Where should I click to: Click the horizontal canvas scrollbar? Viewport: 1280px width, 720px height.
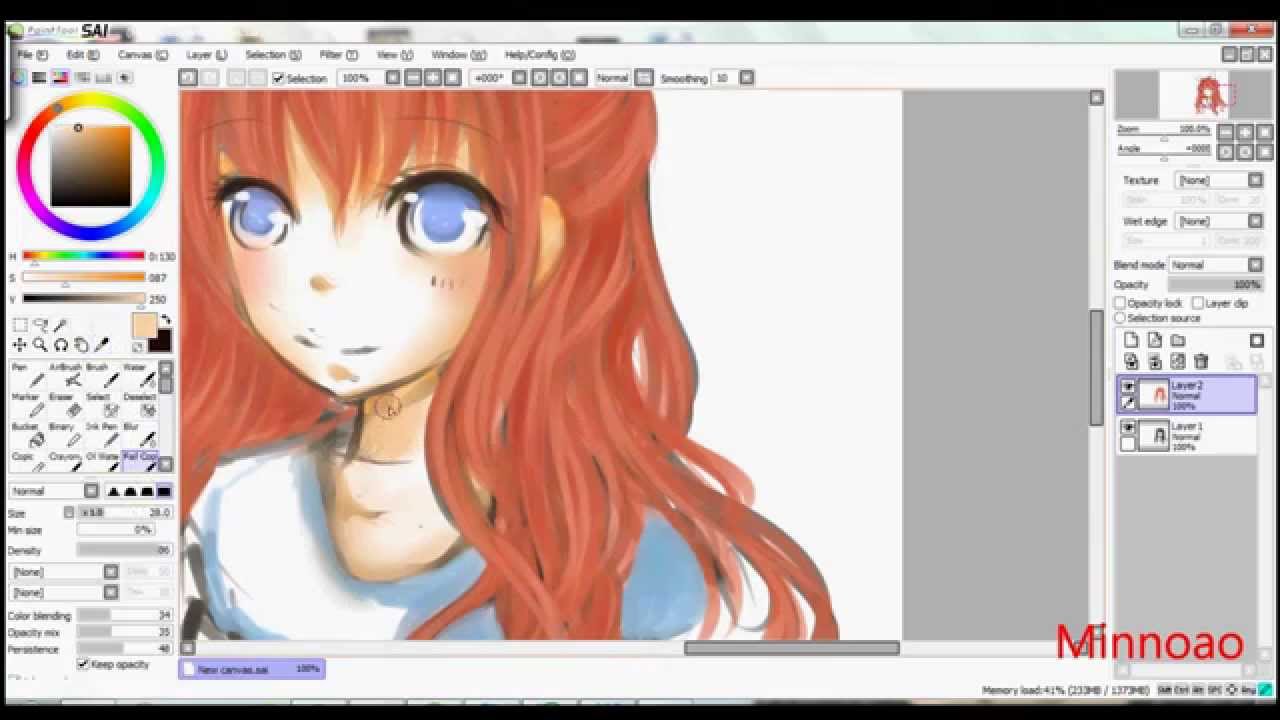[x=792, y=648]
